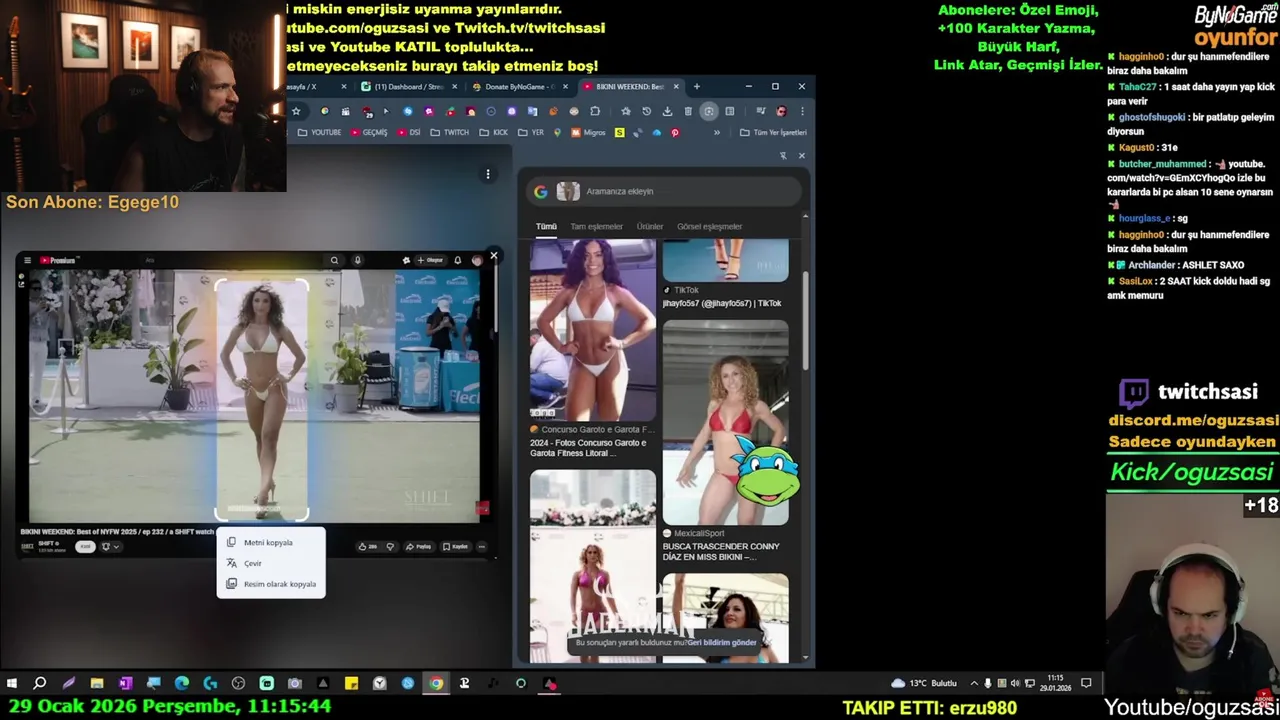Open the YOUTUBE bookmark folder

click(x=319, y=132)
